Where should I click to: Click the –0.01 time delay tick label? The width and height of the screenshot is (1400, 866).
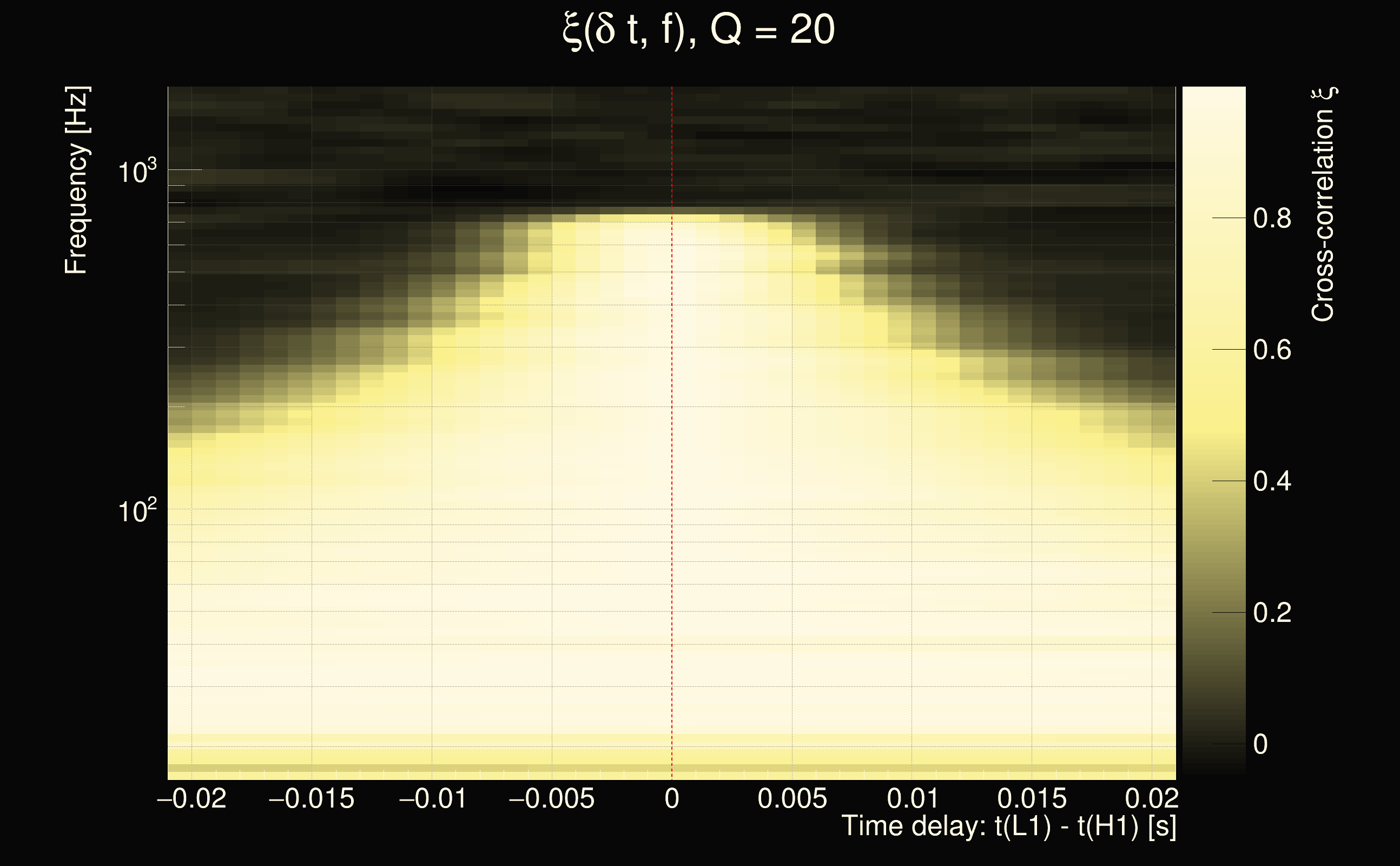click(433, 798)
